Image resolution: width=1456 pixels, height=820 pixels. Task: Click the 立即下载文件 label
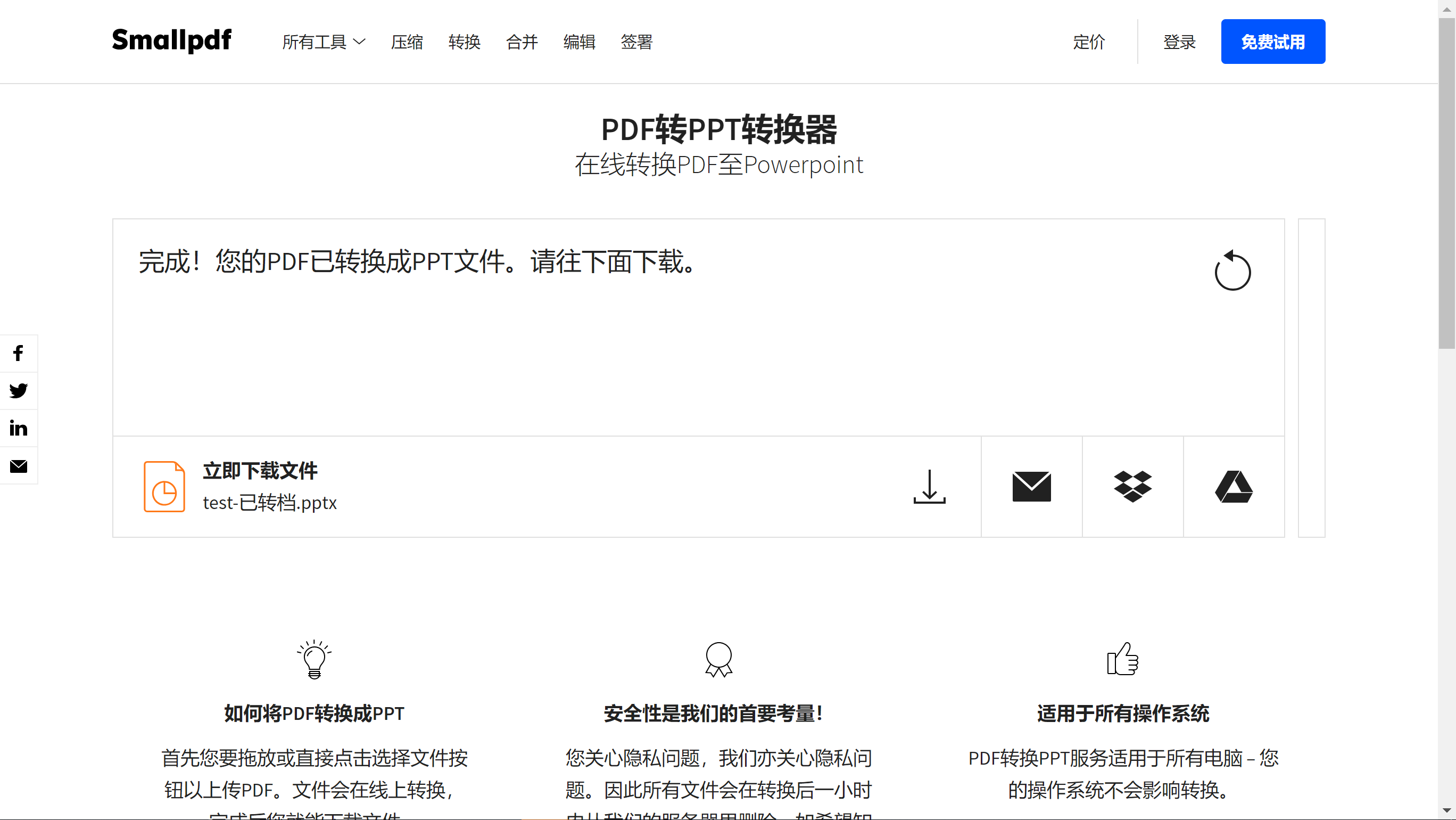tap(260, 471)
